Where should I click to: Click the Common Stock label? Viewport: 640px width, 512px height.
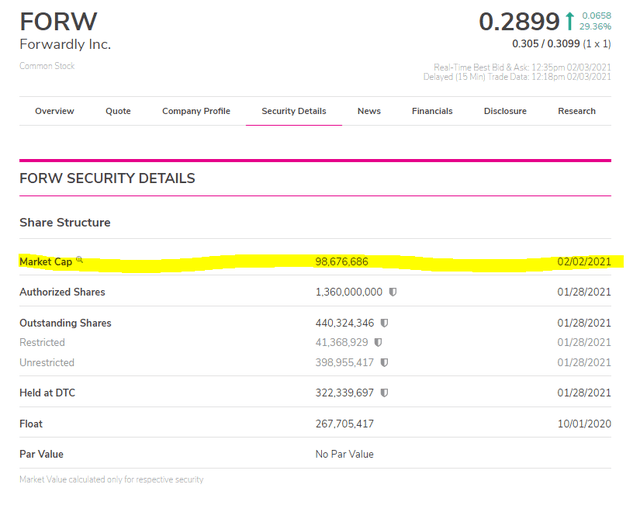click(x=47, y=66)
